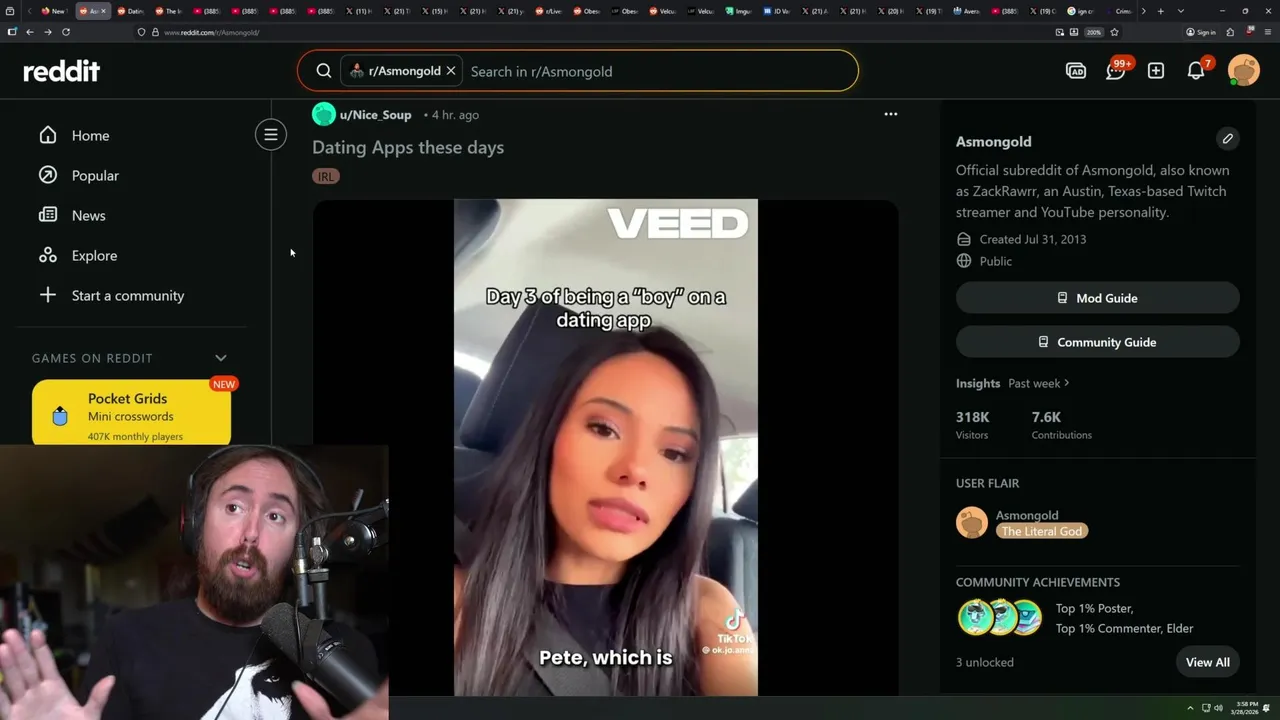Open the Reddit chat icon
1280x720 pixels.
coord(1116,71)
